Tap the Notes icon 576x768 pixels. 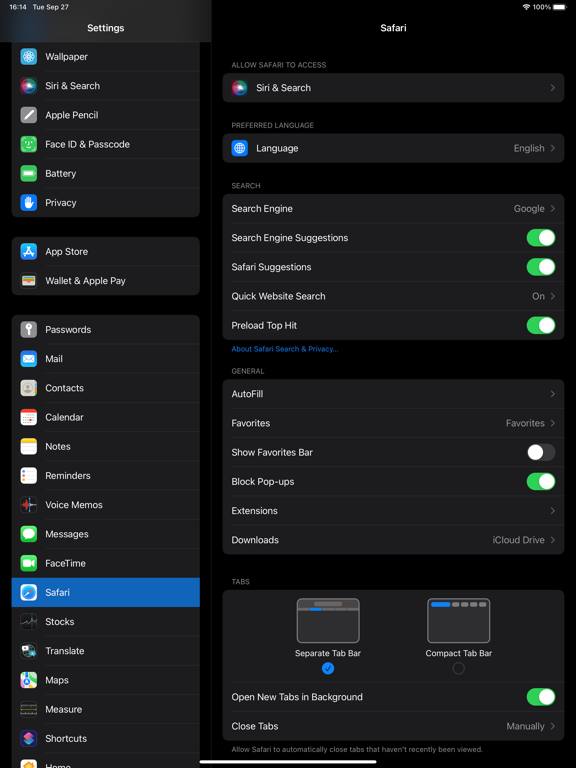coord(28,446)
